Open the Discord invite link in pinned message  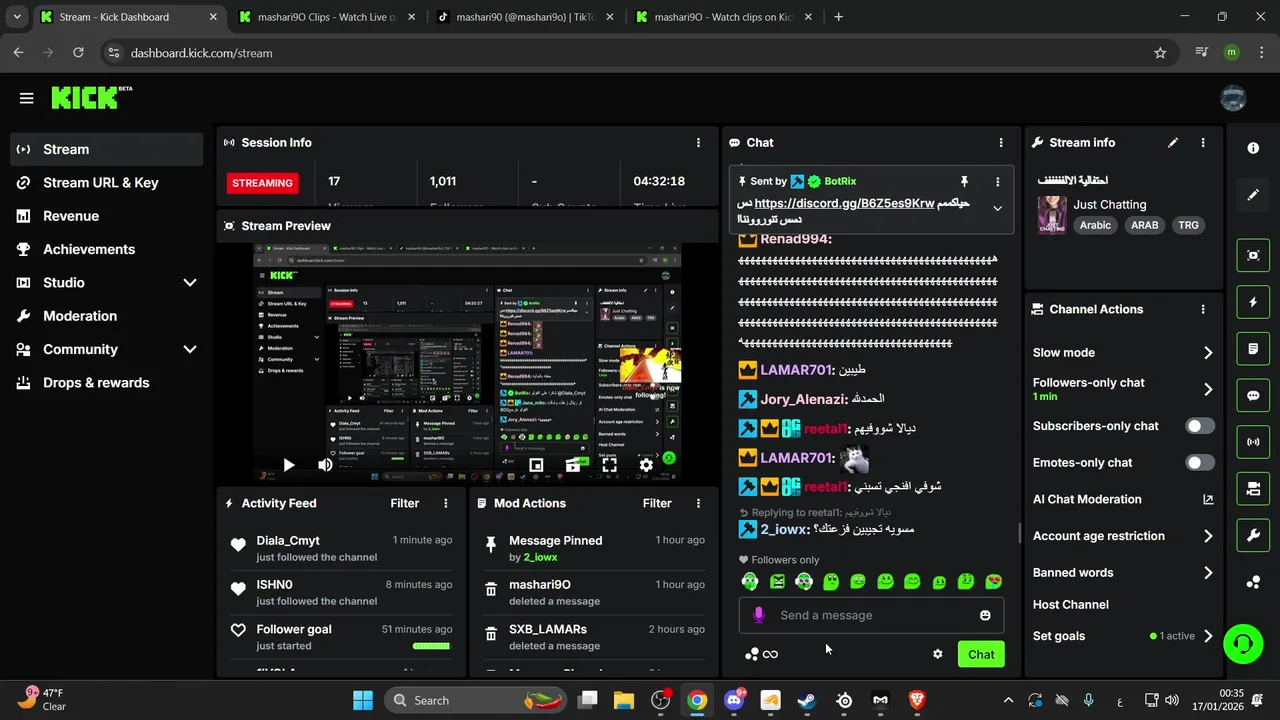(844, 204)
